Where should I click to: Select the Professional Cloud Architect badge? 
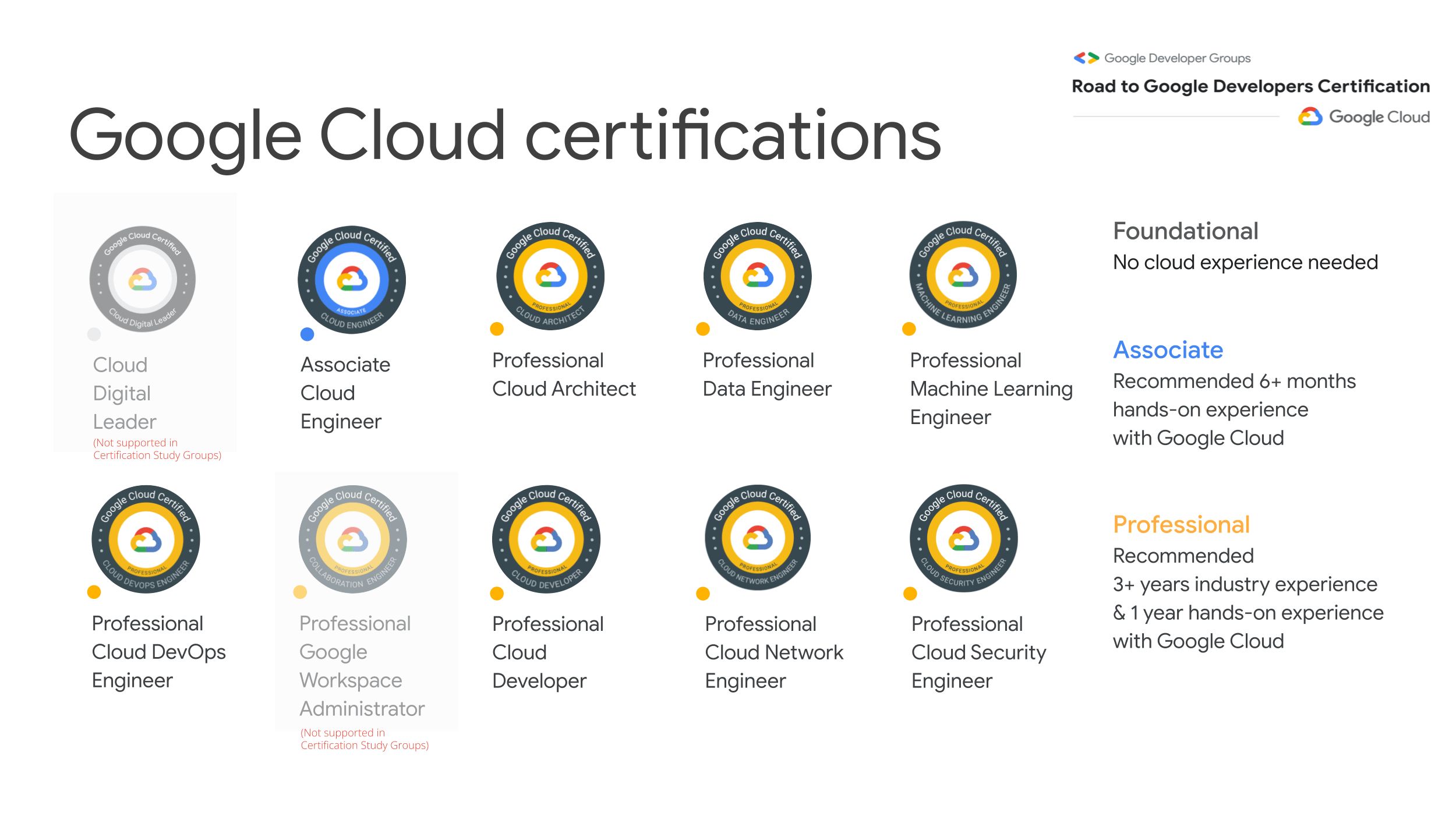550,276
